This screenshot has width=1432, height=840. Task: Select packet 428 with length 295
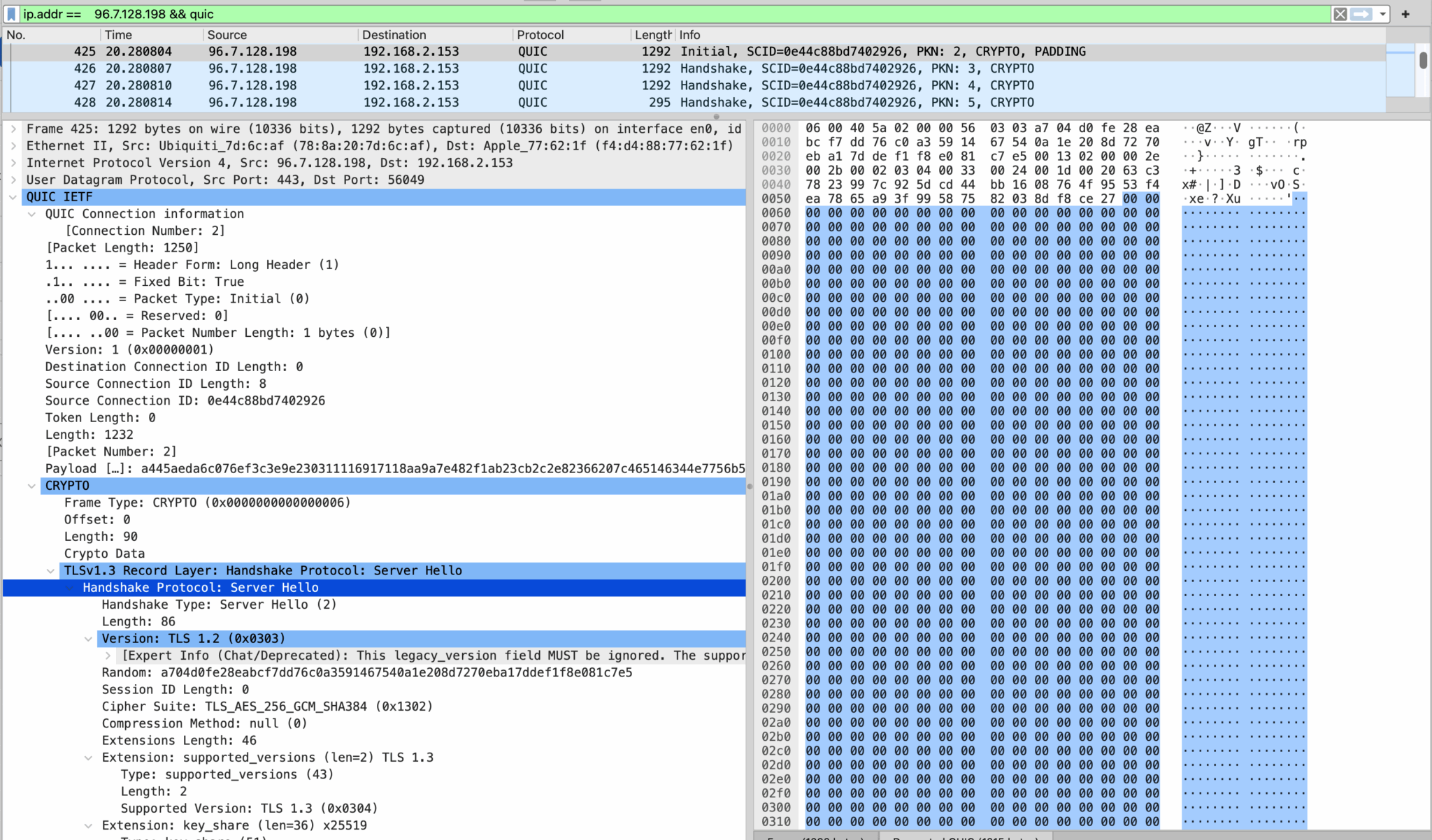point(694,102)
